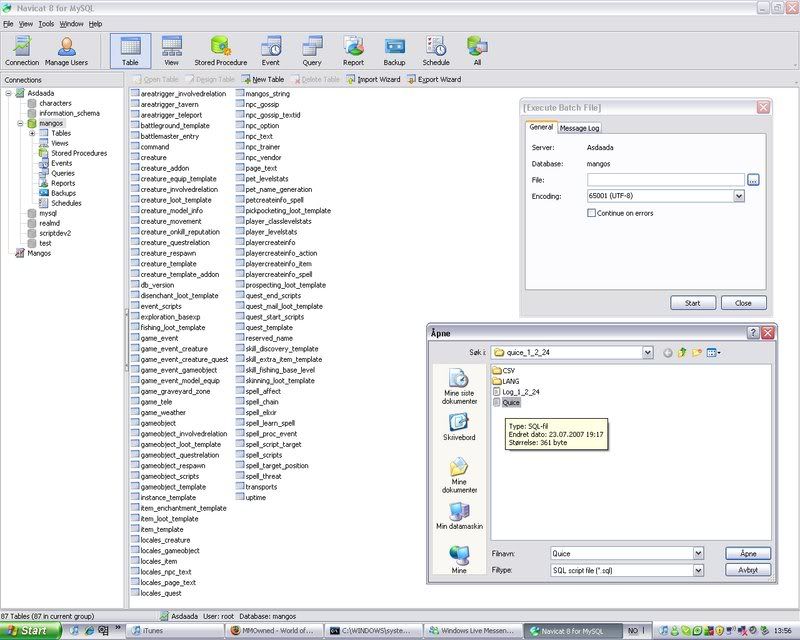Viewport: 800px width, 640px height.
Task: Click the All toolbar icon
Action: tap(477, 51)
